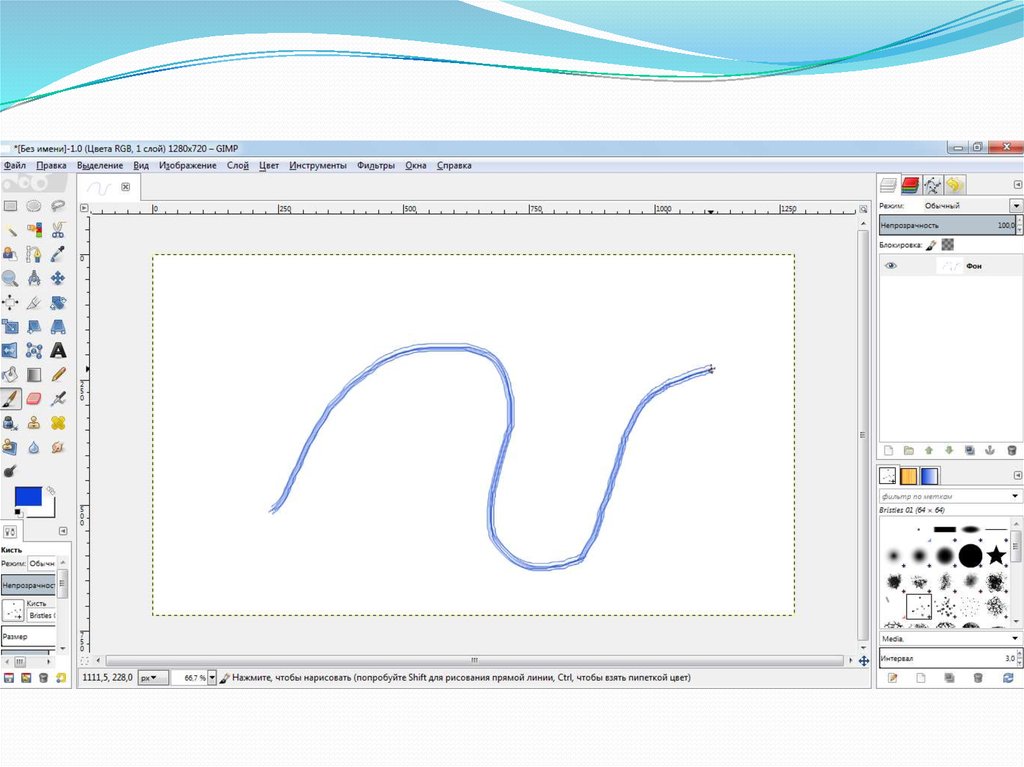Expand the brush tag filter dropdown
This screenshot has width=1024, height=767.
1016,497
